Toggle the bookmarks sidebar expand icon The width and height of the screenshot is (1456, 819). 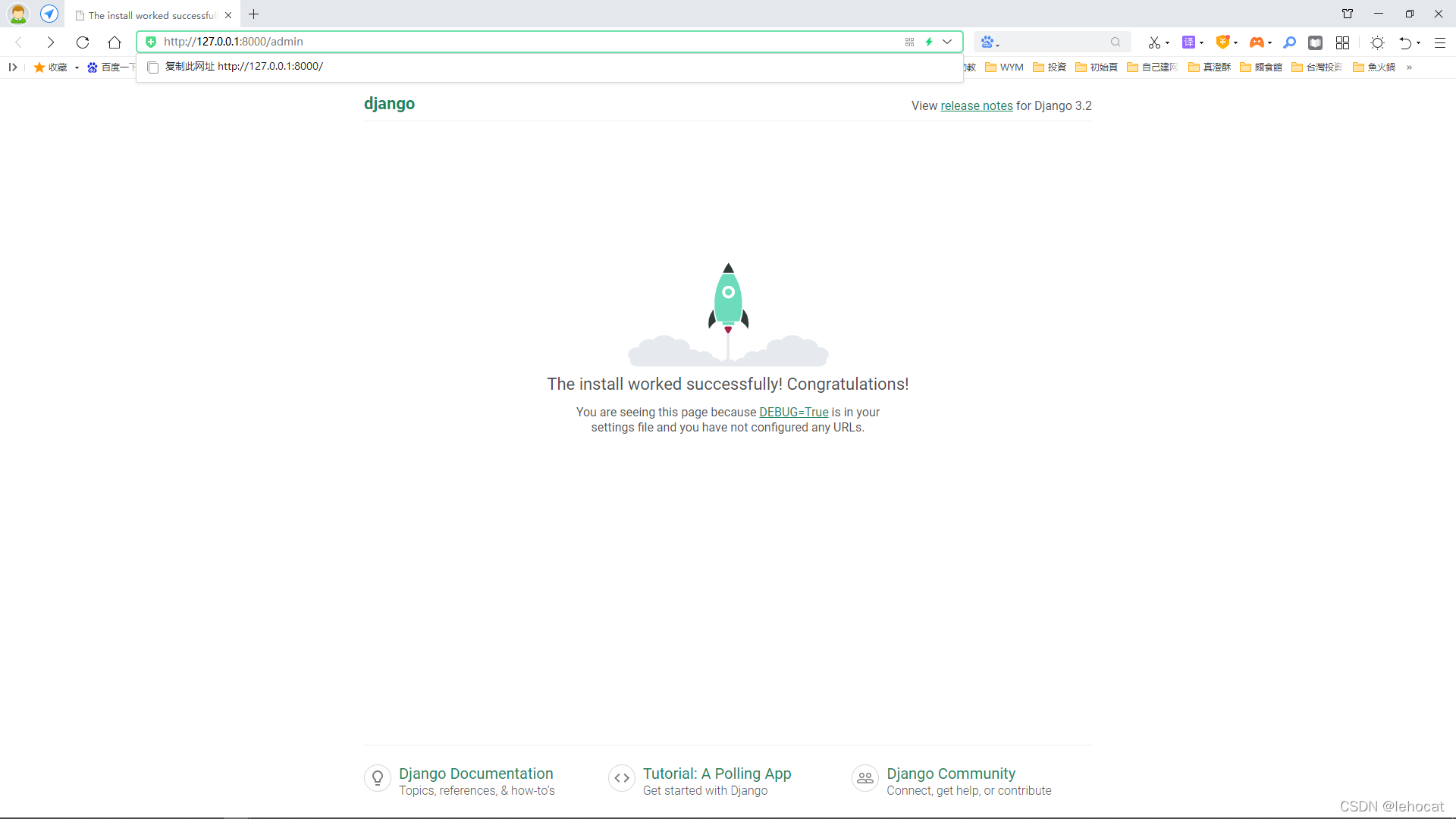13,67
